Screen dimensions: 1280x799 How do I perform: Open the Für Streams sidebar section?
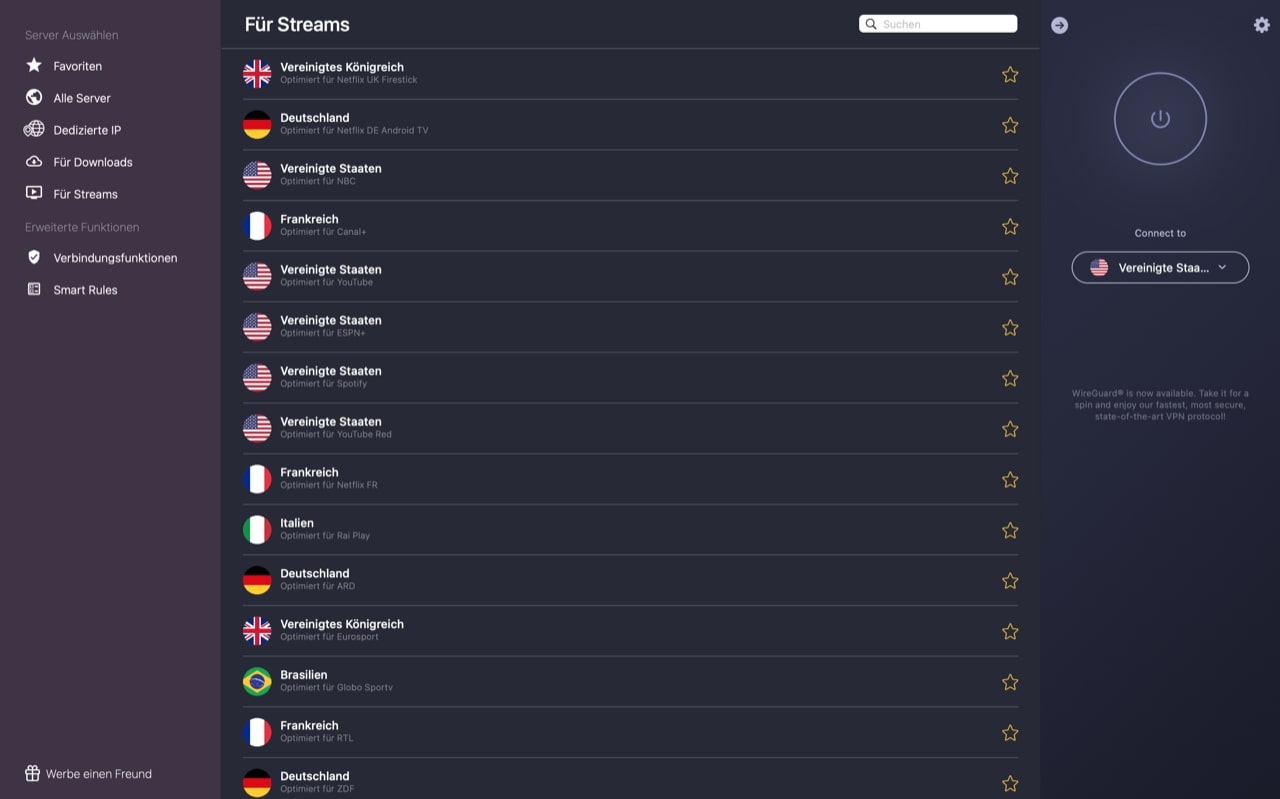[x=85, y=194]
